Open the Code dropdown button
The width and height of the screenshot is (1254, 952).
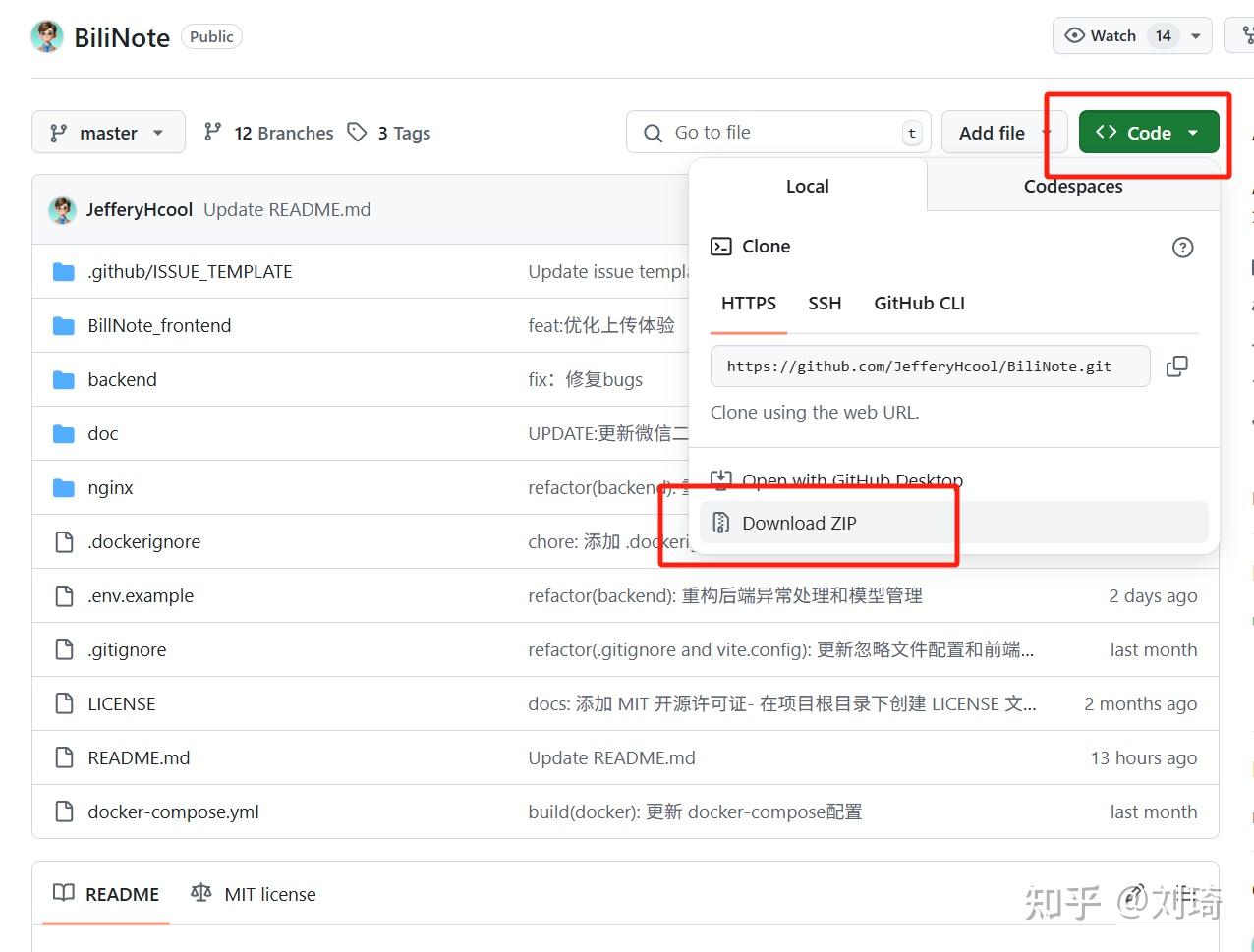click(x=1147, y=131)
